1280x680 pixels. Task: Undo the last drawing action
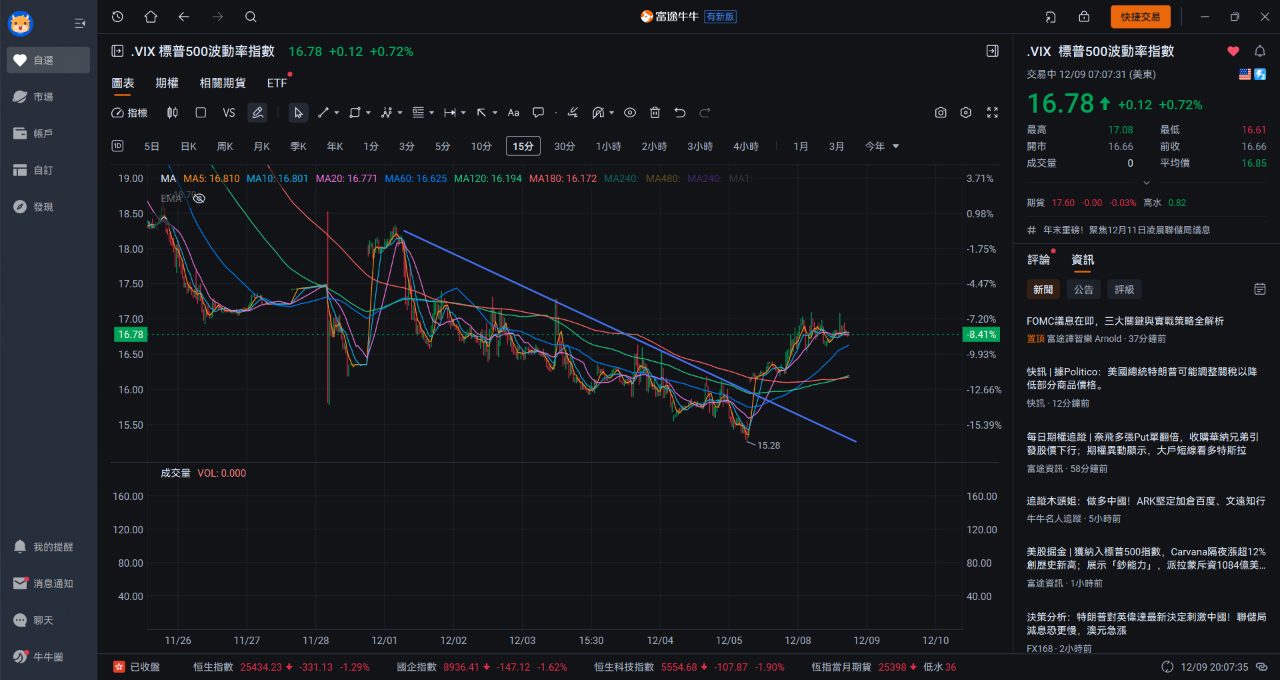[x=680, y=113]
